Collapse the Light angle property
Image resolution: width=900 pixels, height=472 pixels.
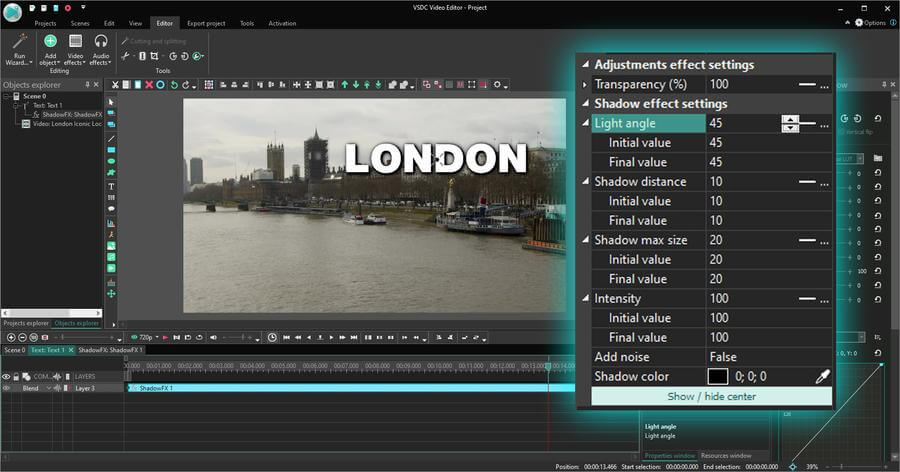pyautogui.click(x=585, y=123)
